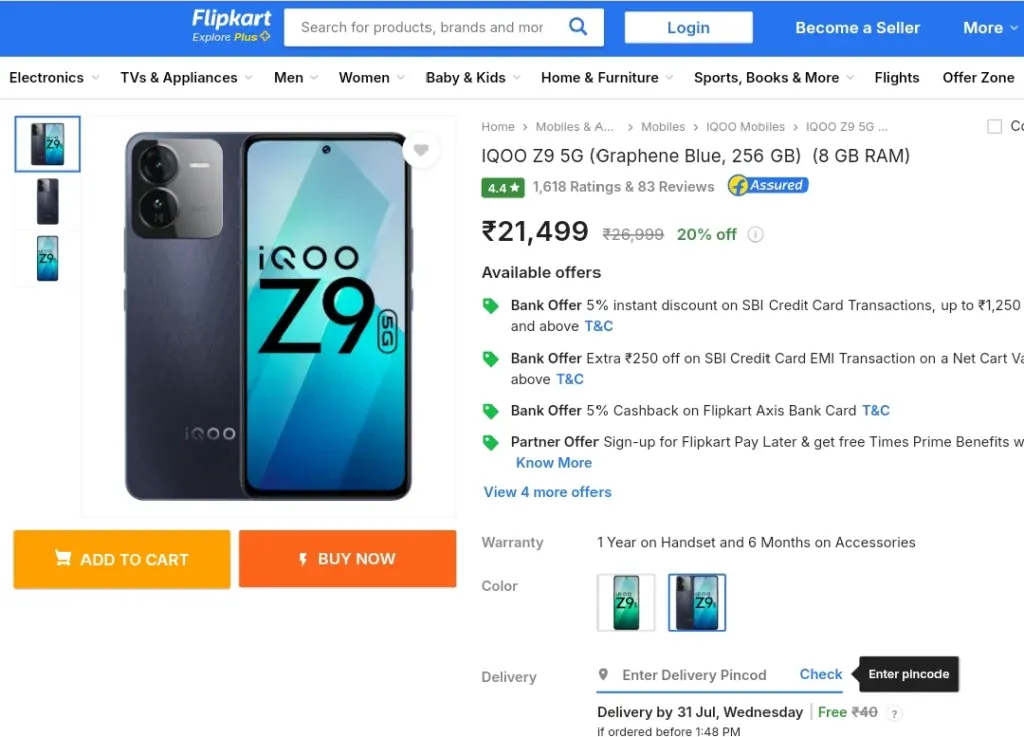The height and width of the screenshot is (737, 1024).
Task: Select the second phone back-view thumbnail
Action: point(48,201)
